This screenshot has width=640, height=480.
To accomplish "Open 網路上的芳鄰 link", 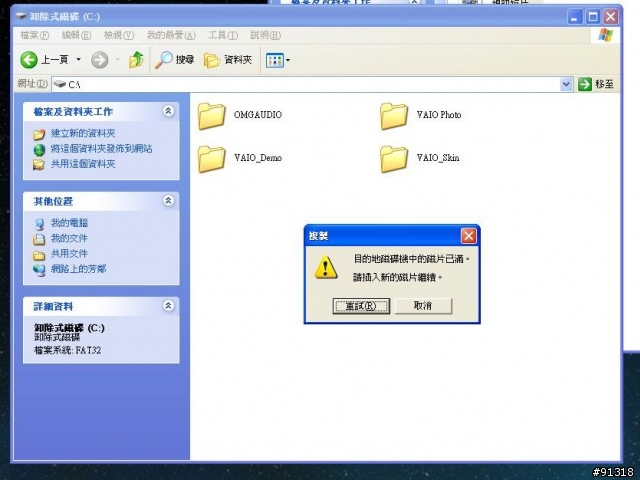I will pyautogui.click(x=78, y=269).
